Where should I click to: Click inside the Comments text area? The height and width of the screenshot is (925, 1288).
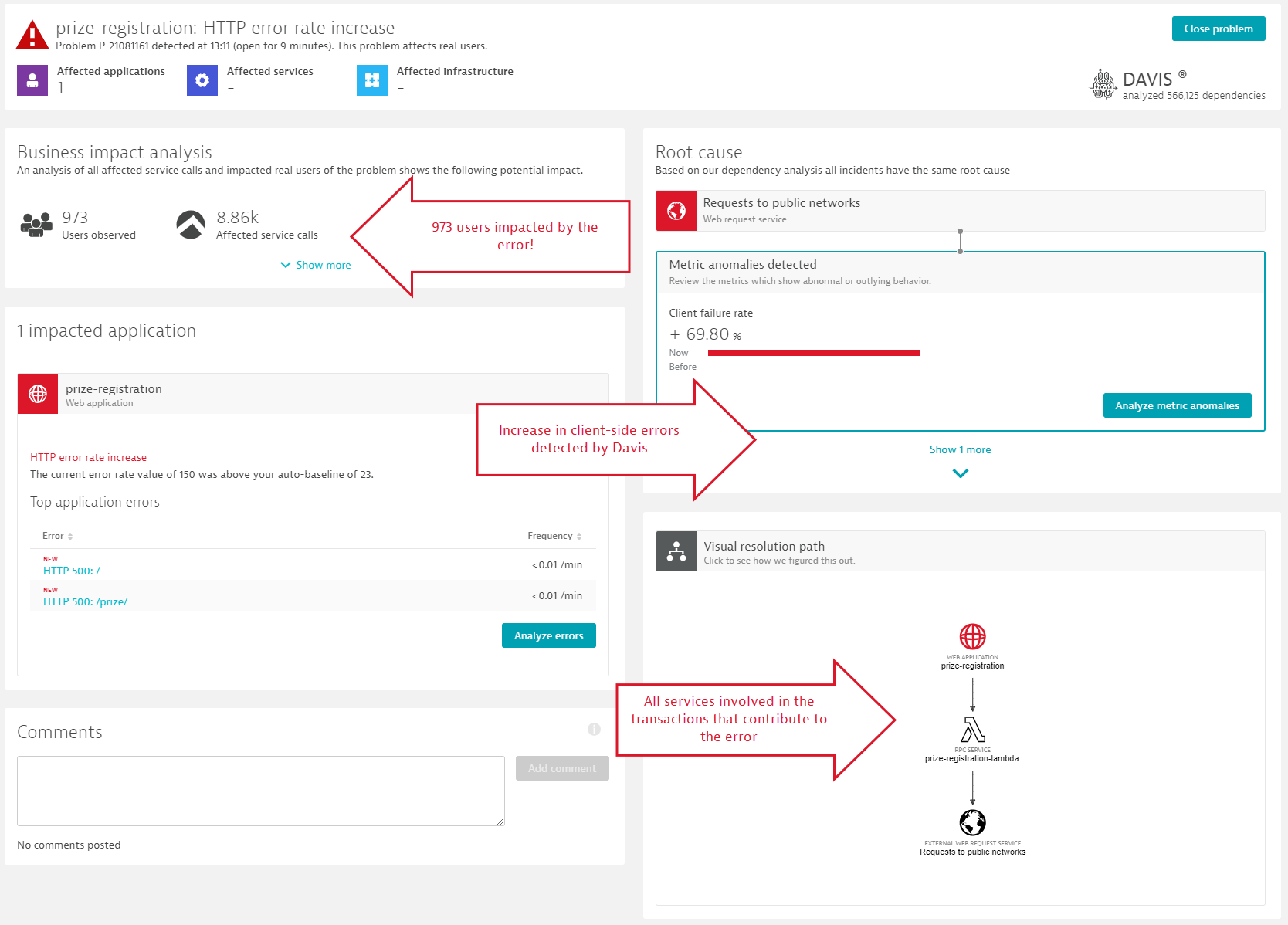[x=261, y=791]
